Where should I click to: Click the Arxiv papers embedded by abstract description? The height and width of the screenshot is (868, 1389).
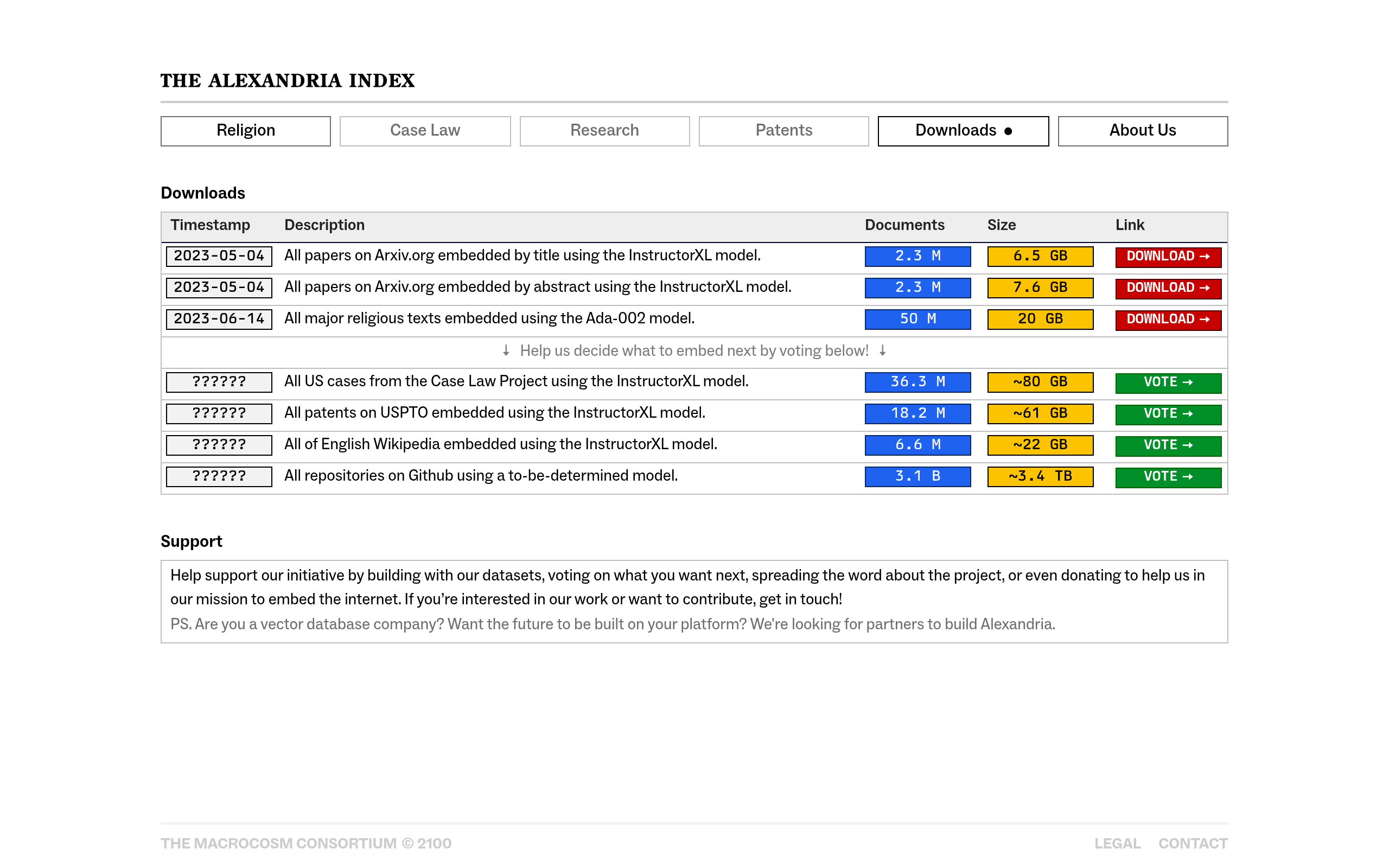pyautogui.click(x=538, y=288)
